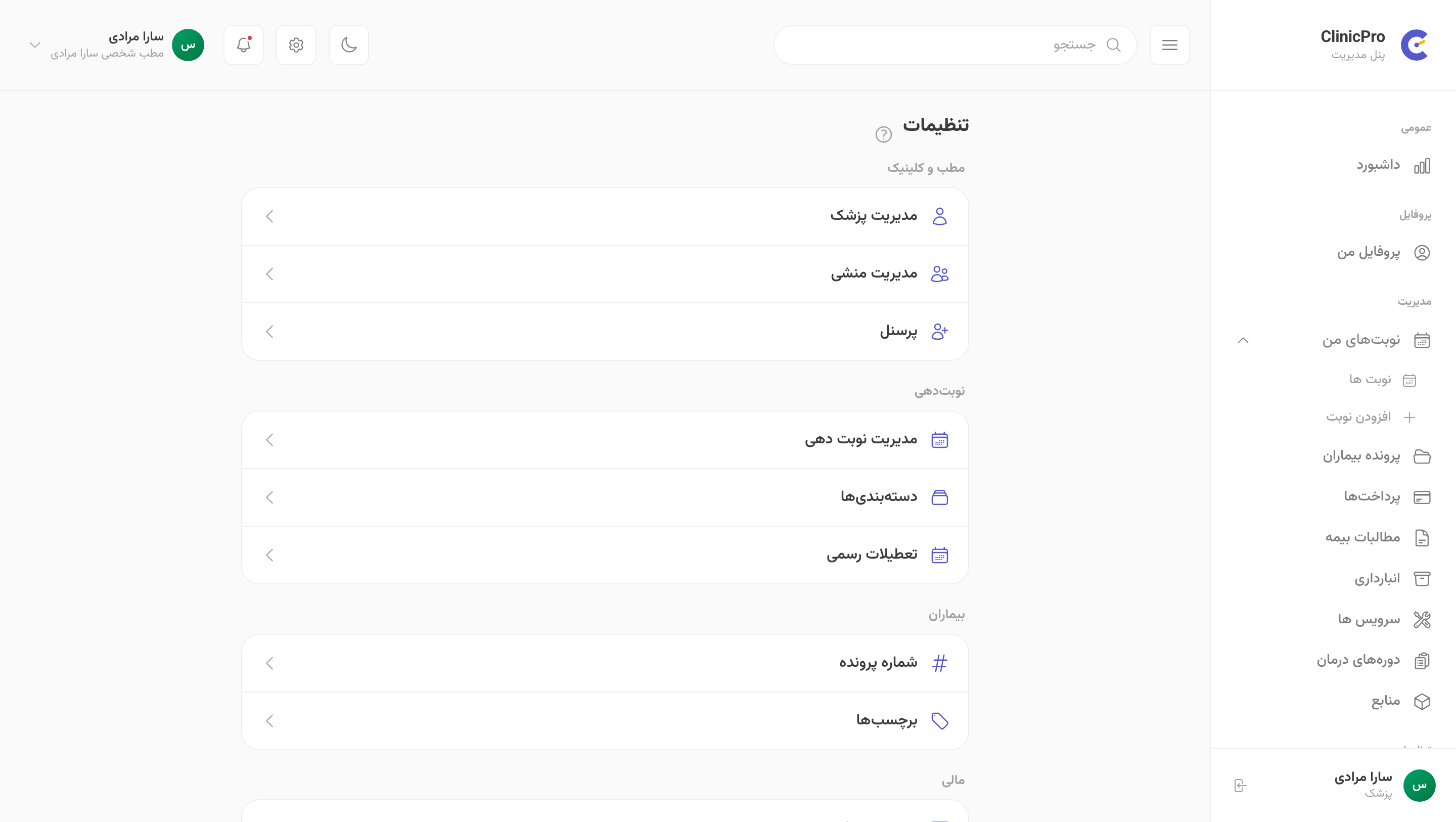
Task: Open مدیریت پزشک settings row
Action: [x=605, y=216]
